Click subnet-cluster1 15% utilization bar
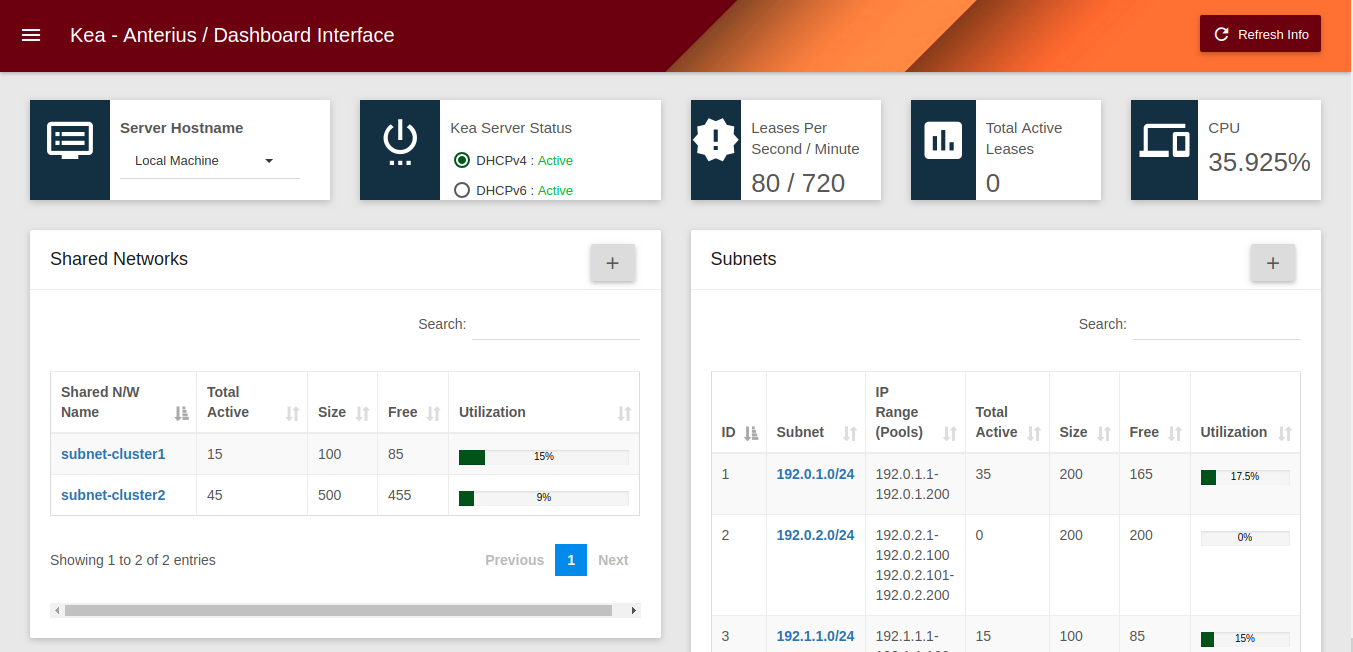Image resolution: width=1353 pixels, height=652 pixels. click(544, 457)
